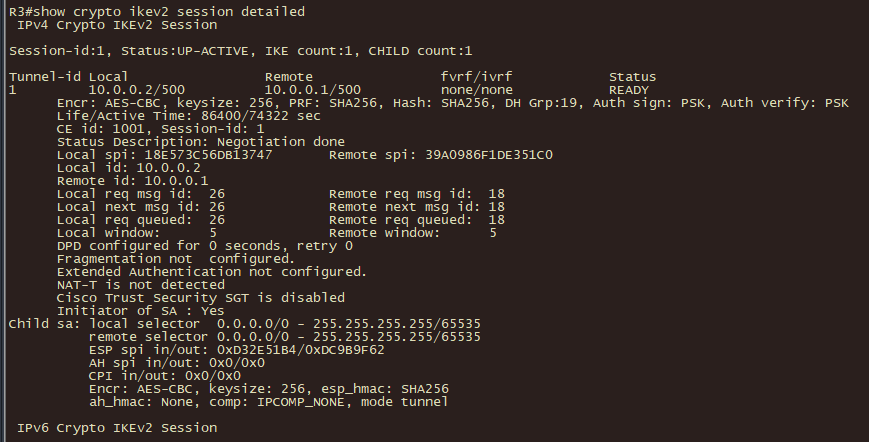
Task: Click the IPv4 Crypto IKEv2 Session heading
Action: click(x=117, y=25)
